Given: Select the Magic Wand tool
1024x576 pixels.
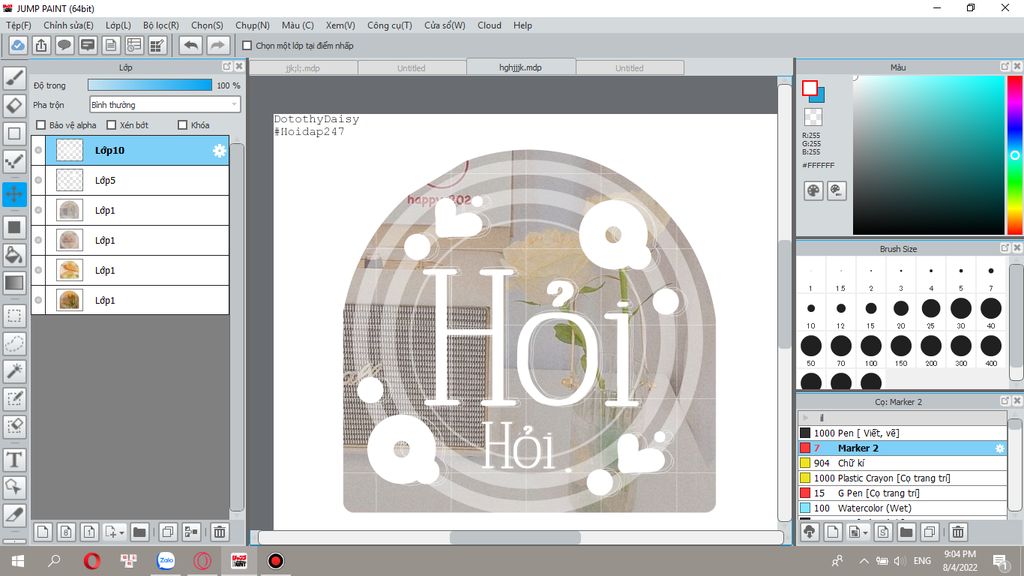Looking at the screenshot, I should [x=14, y=371].
